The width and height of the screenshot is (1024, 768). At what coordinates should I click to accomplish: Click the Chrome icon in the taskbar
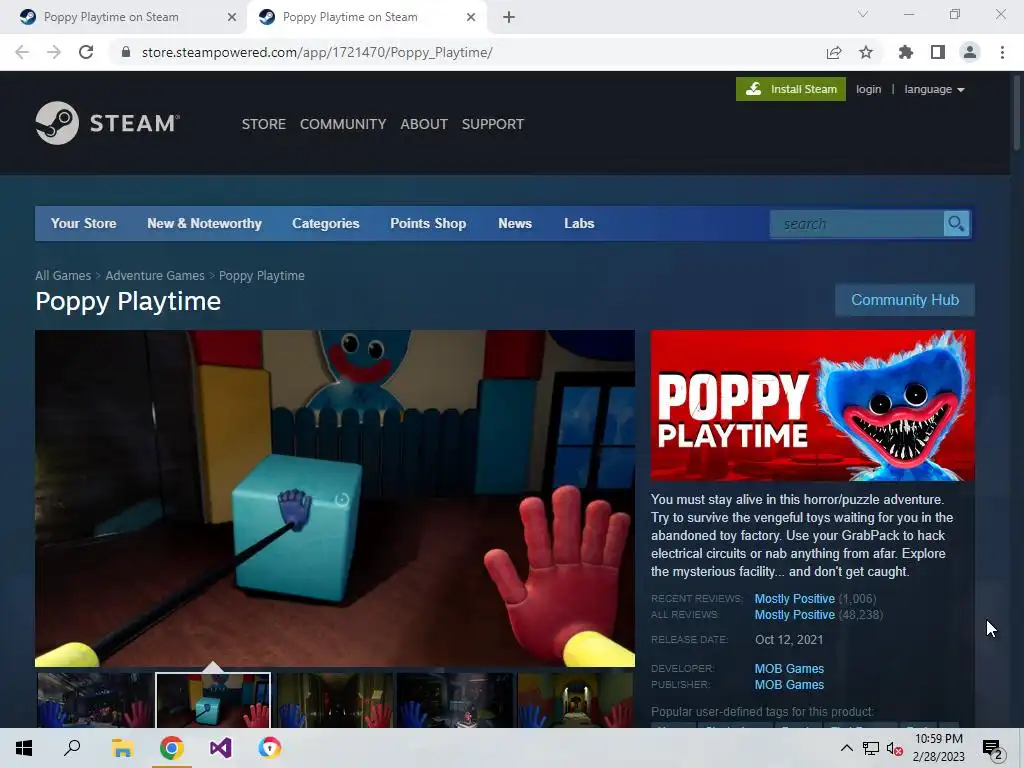click(x=172, y=748)
